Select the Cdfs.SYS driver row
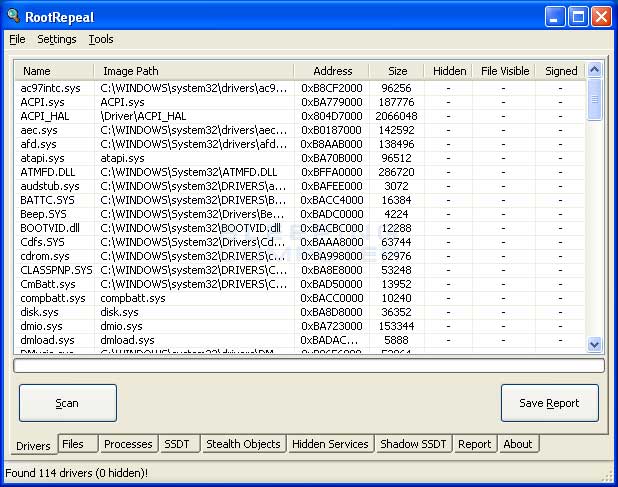The height and width of the screenshot is (487, 618). tap(300, 242)
